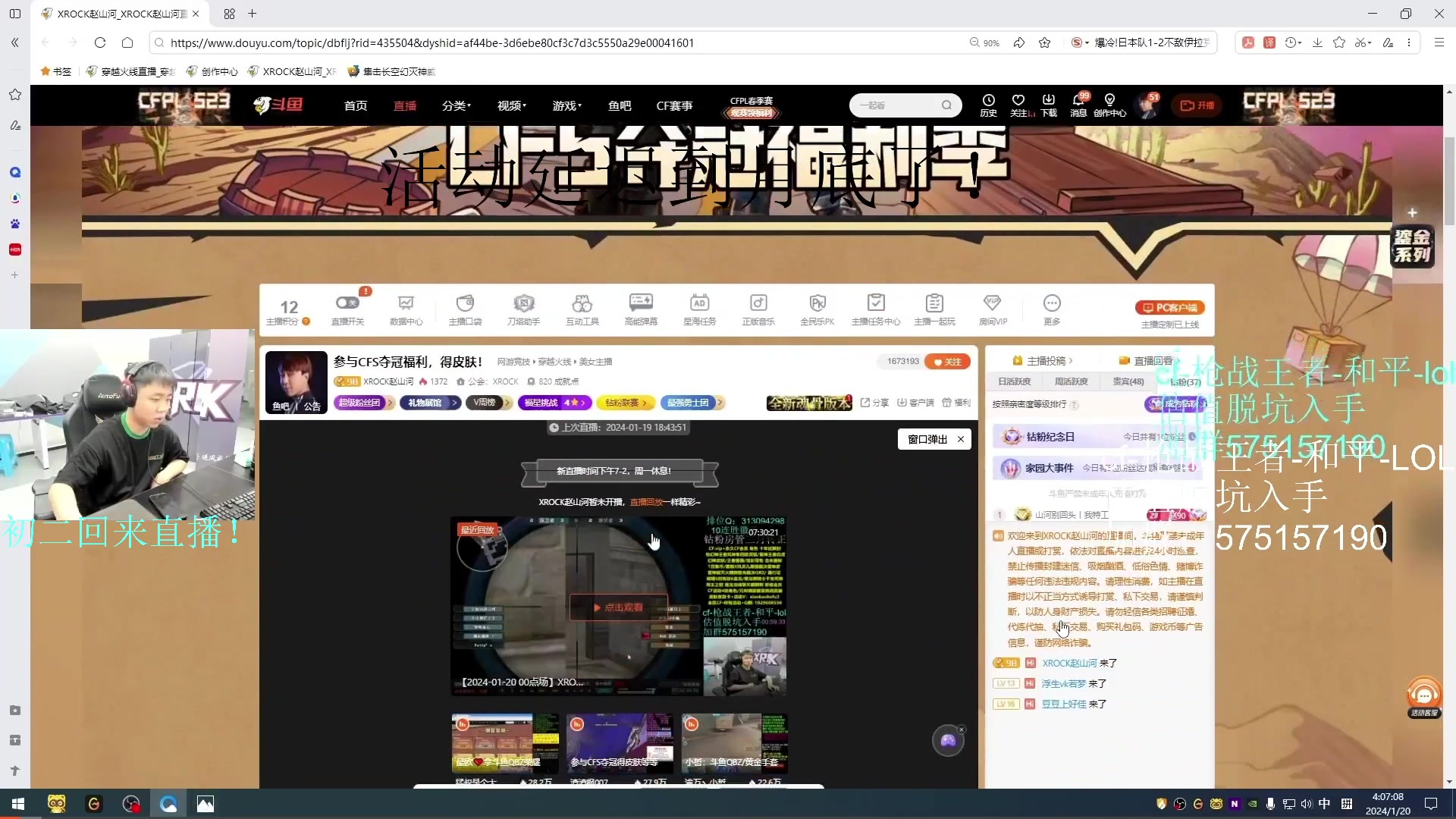This screenshot has width=1456, height=819.
Task: Switch to the 贵宾(48) tab
Action: click(x=1128, y=381)
